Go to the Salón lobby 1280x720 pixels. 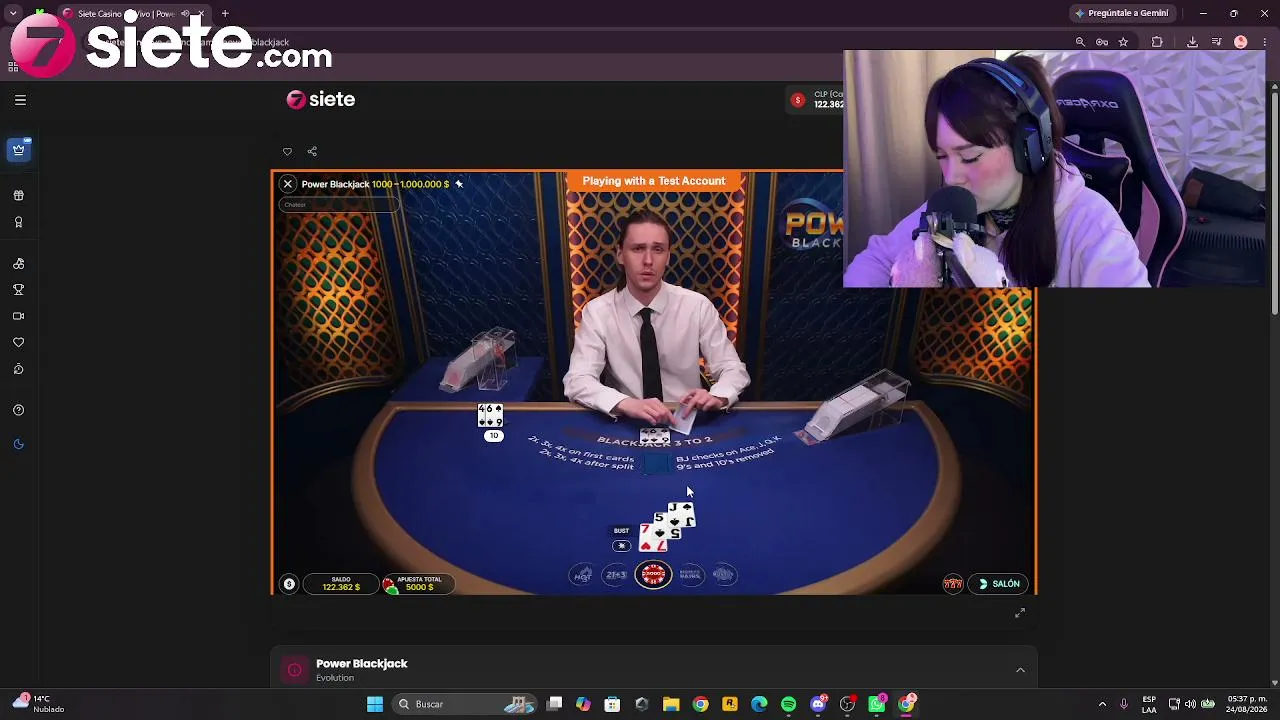point(1000,584)
